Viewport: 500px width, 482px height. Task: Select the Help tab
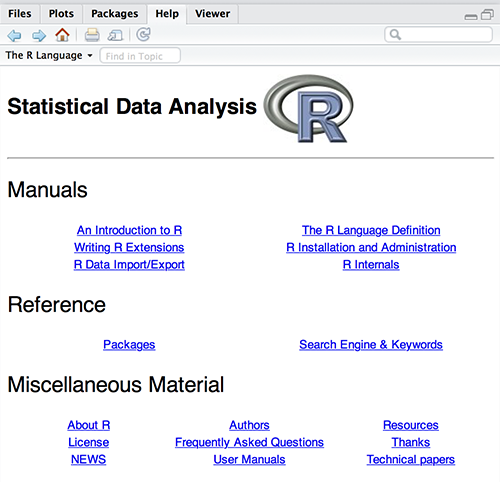pyautogui.click(x=167, y=14)
